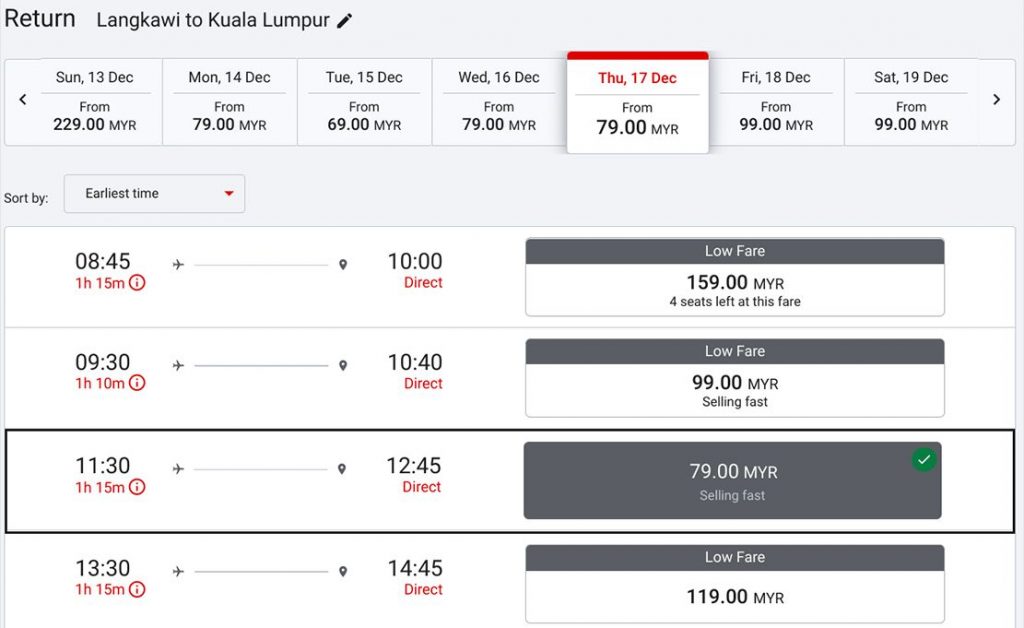Deselect the 79.00 MYR selected fare
The height and width of the screenshot is (628, 1024).
732,480
